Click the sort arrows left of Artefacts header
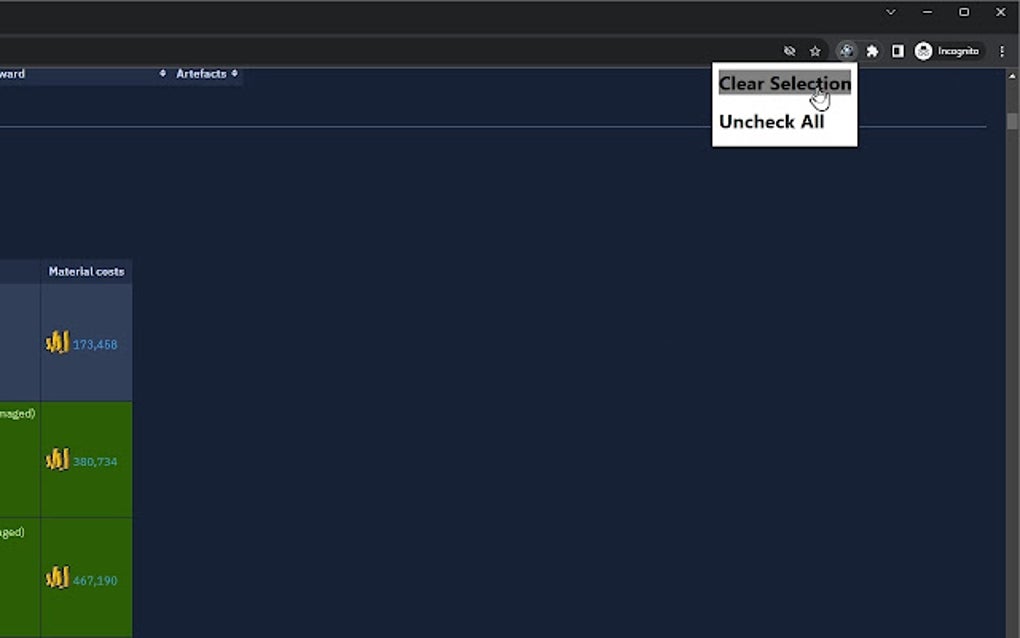 click(x=163, y=73)
